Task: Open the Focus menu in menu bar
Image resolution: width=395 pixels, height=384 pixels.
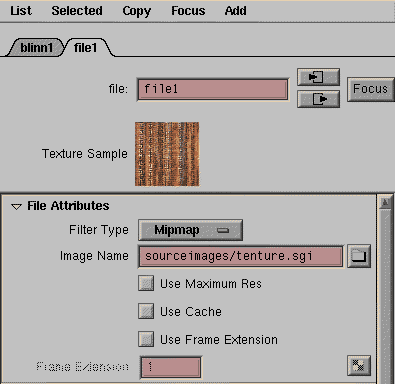Action: [x=188, y=11]
